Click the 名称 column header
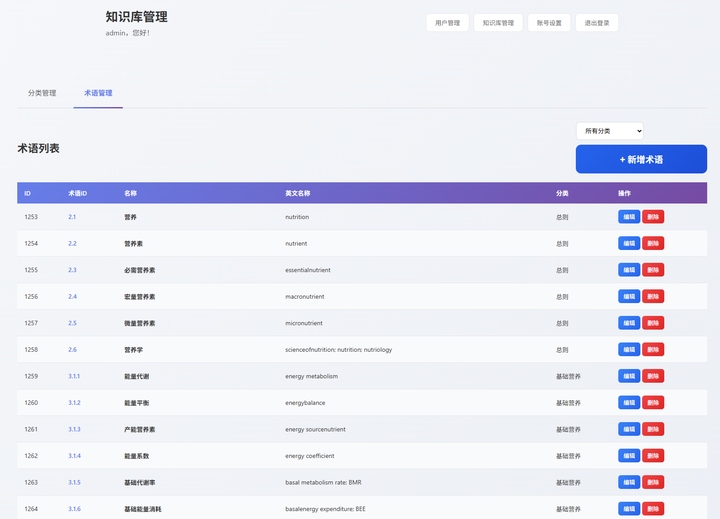This screenshot has height=519, width=720. [x=130, y=193]
